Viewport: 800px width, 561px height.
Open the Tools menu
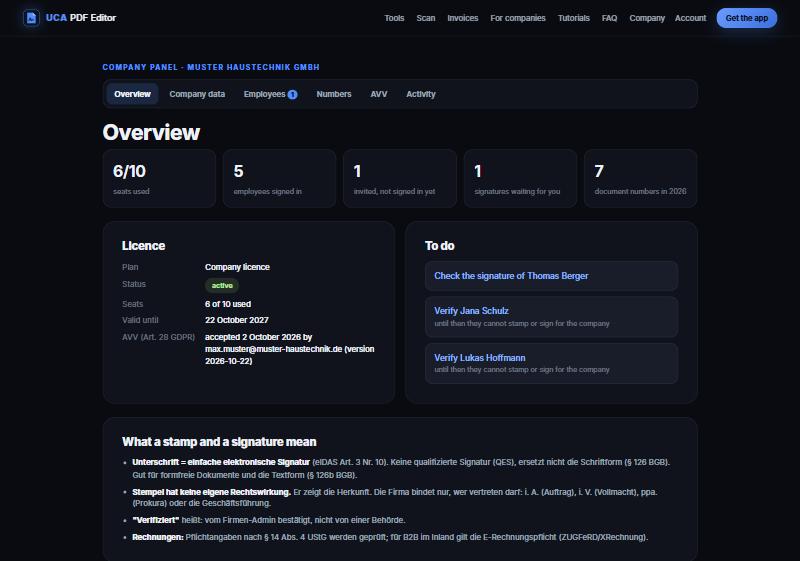pyautogui.click(x=394, y=18)
